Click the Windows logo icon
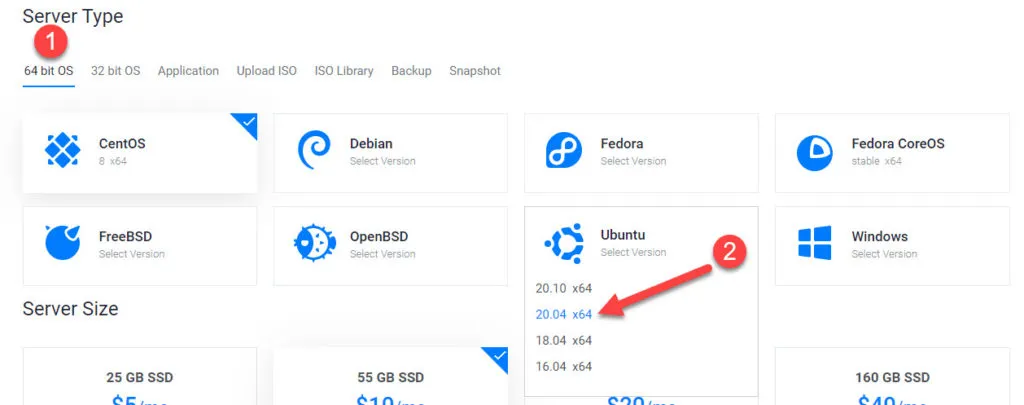Screen dimensions: 1024x405 tap(814, 243)
